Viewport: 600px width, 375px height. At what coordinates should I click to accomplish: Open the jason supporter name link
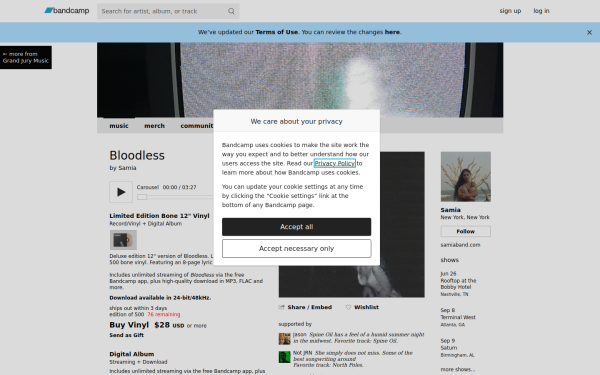point(300,334)
